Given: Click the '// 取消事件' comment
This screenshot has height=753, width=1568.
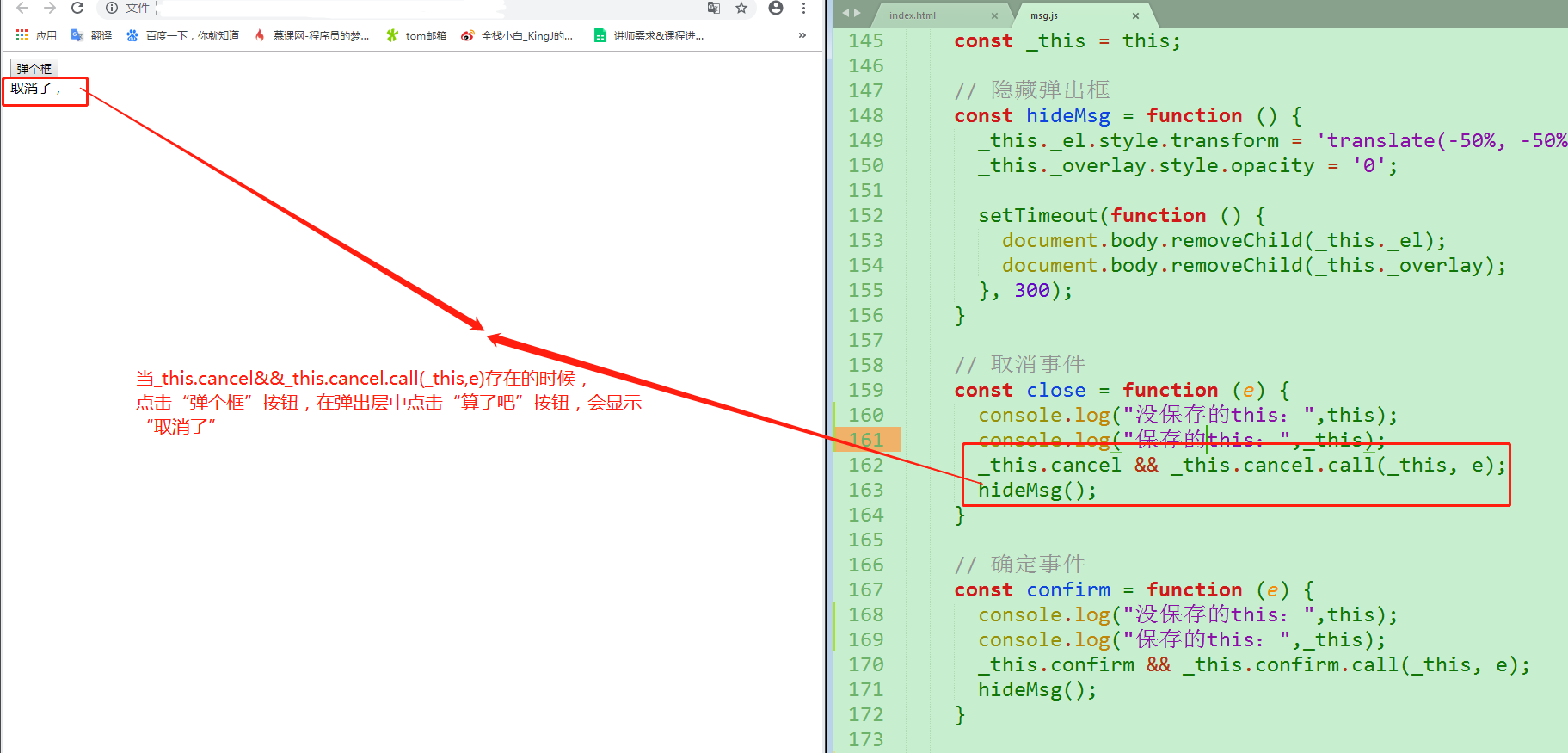Looking at the screenshot, I should coord(1020,365).
